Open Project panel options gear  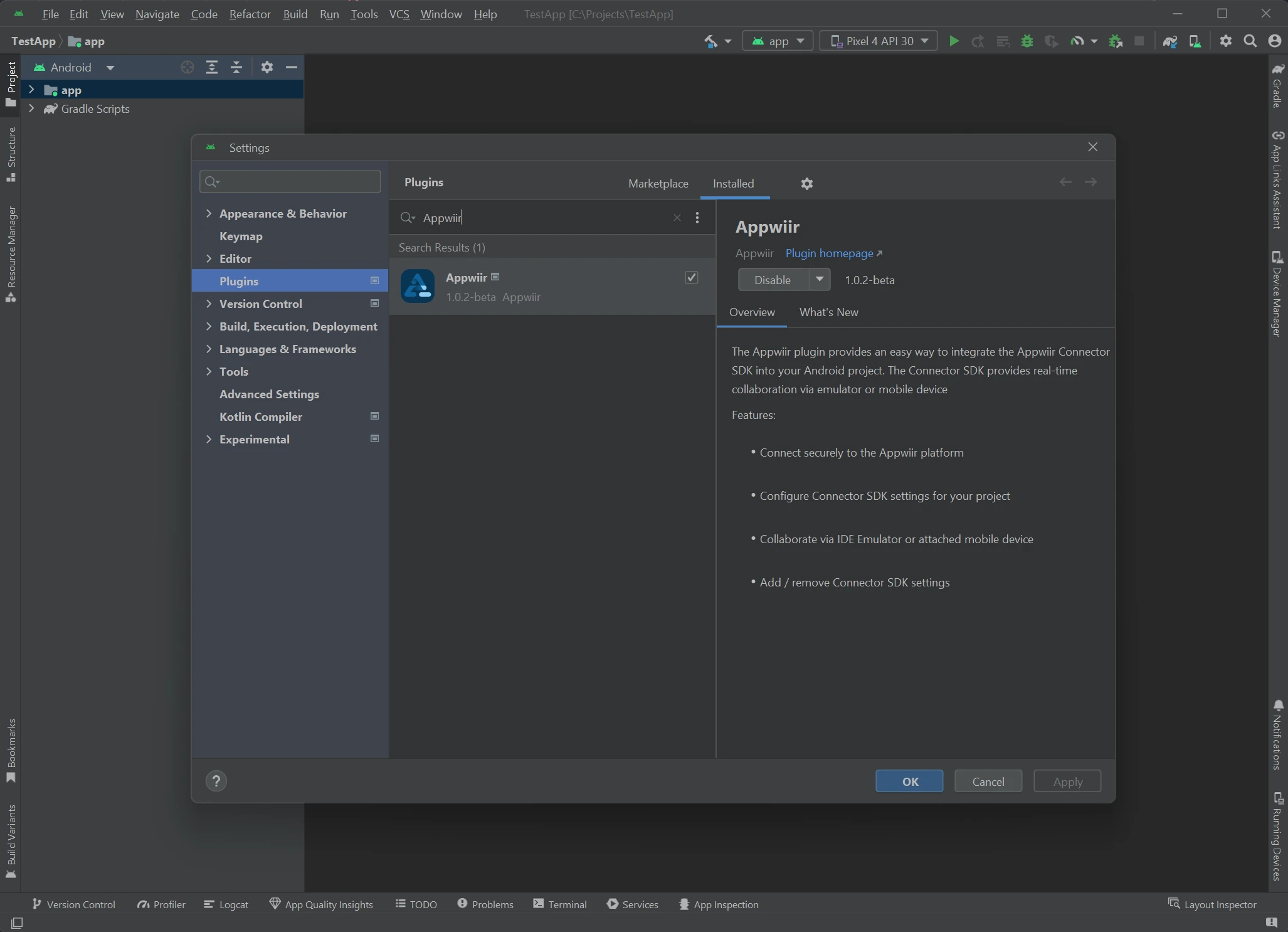(267, 67)
